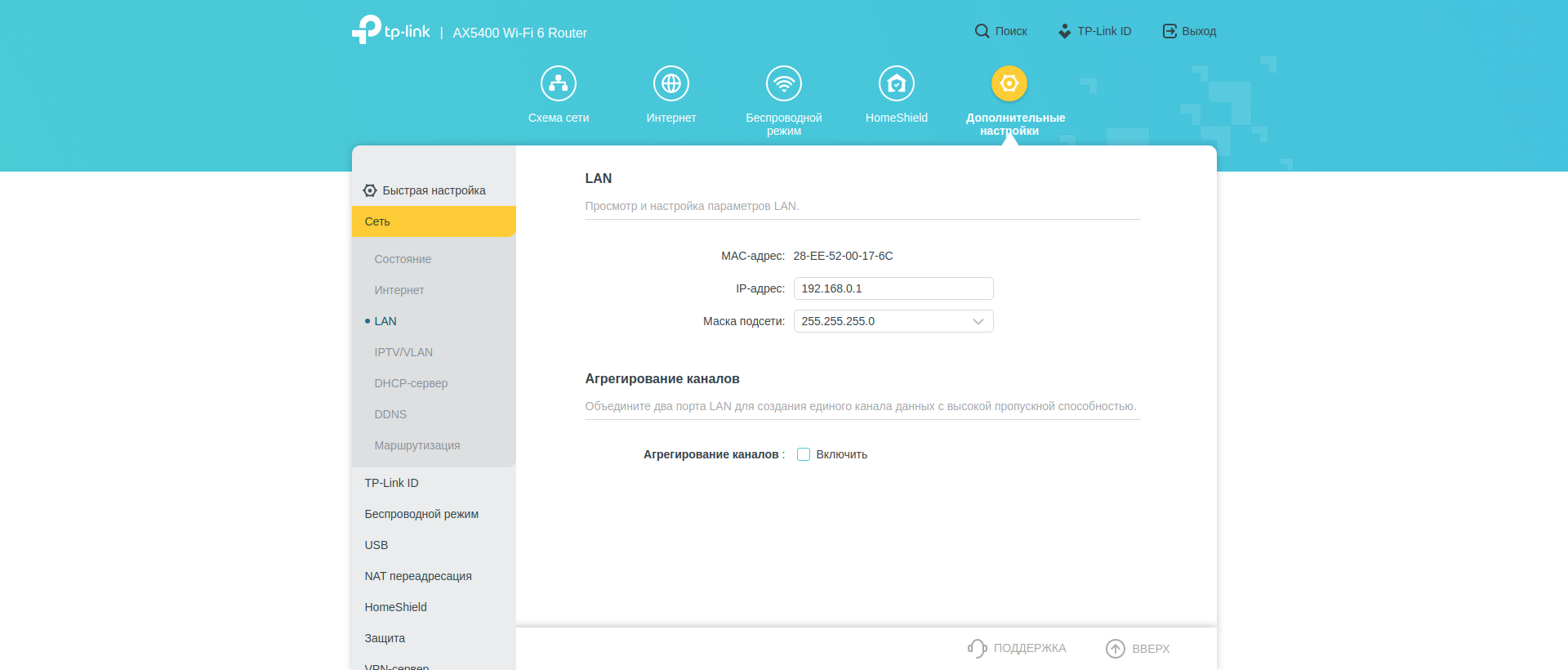
Task: Open the Беспроводной режим Wi-Fi icon
Action: [784, 83]
